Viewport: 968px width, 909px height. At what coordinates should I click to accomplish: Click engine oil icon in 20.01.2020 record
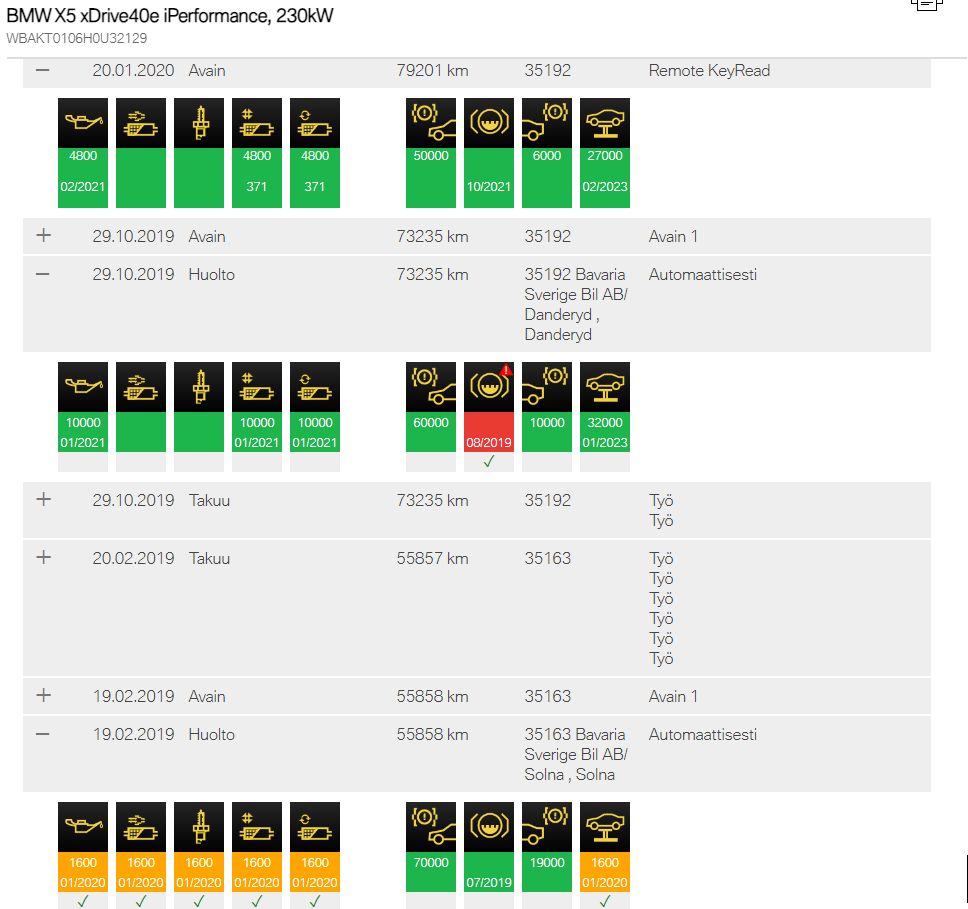pyautogui.click(x=83, y=123)
